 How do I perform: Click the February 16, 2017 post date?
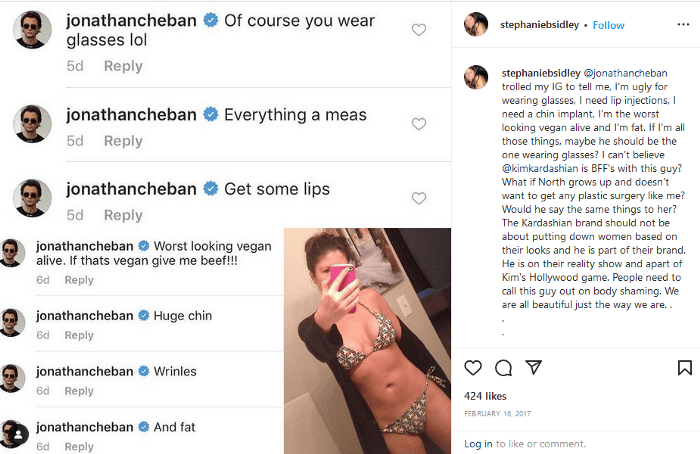(498, 413)
